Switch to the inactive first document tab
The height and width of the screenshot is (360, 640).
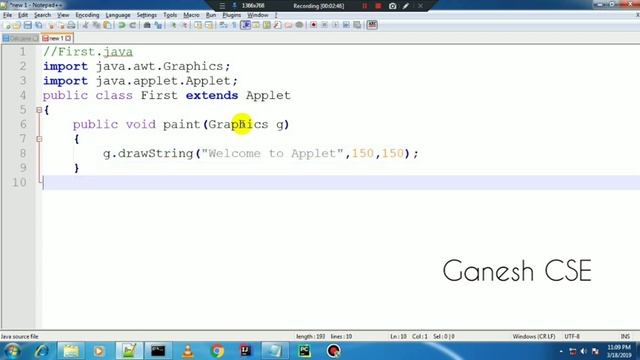click(20, 38)
